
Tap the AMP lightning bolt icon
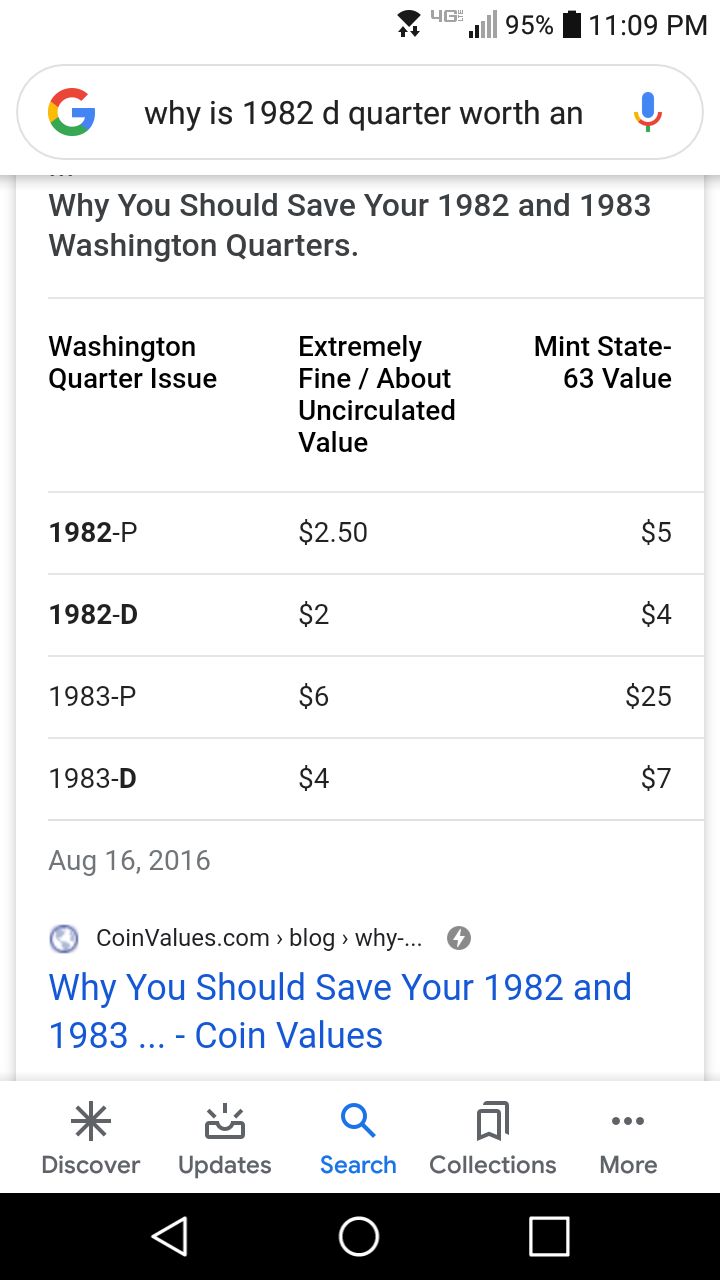[x=458, y=938]
